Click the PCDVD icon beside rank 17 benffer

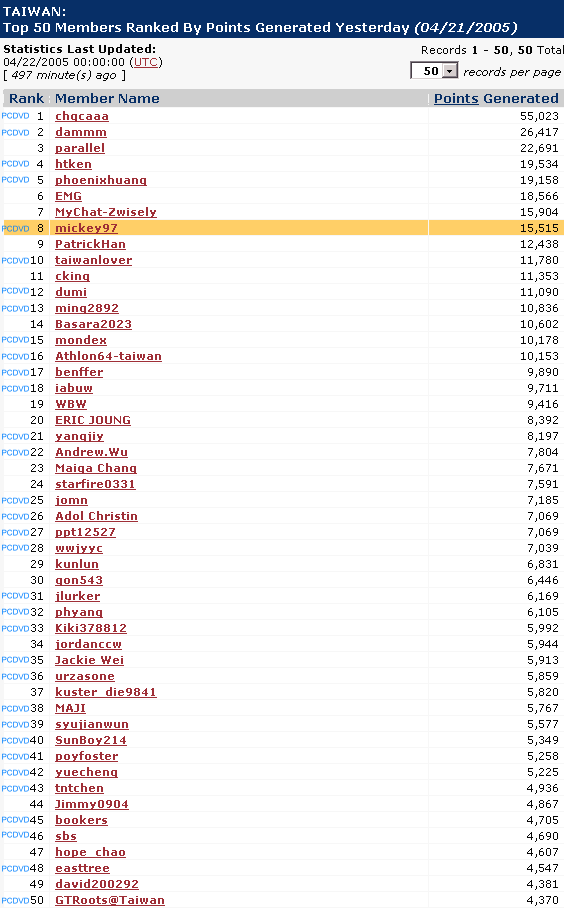tap(16, 372)
